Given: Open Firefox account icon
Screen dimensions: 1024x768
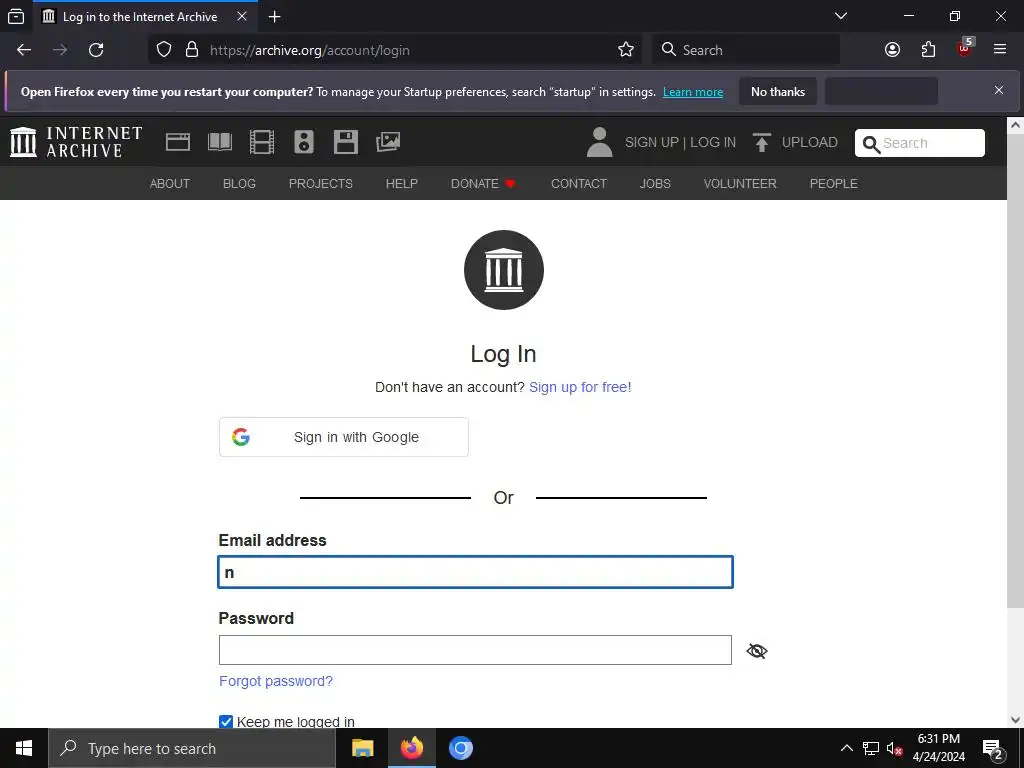Looking at the screenshot, I should pyautogui.click(x=892, y=50).
